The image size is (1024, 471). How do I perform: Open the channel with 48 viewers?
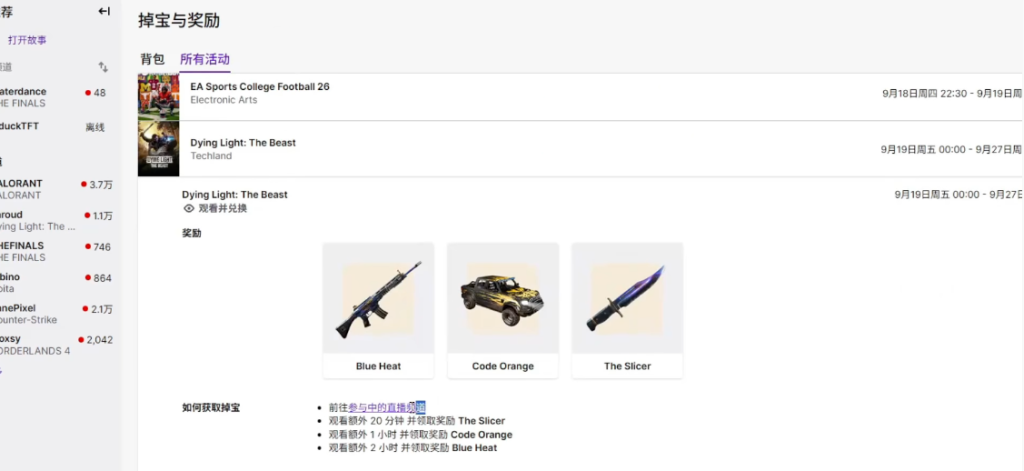click(56, 97)
